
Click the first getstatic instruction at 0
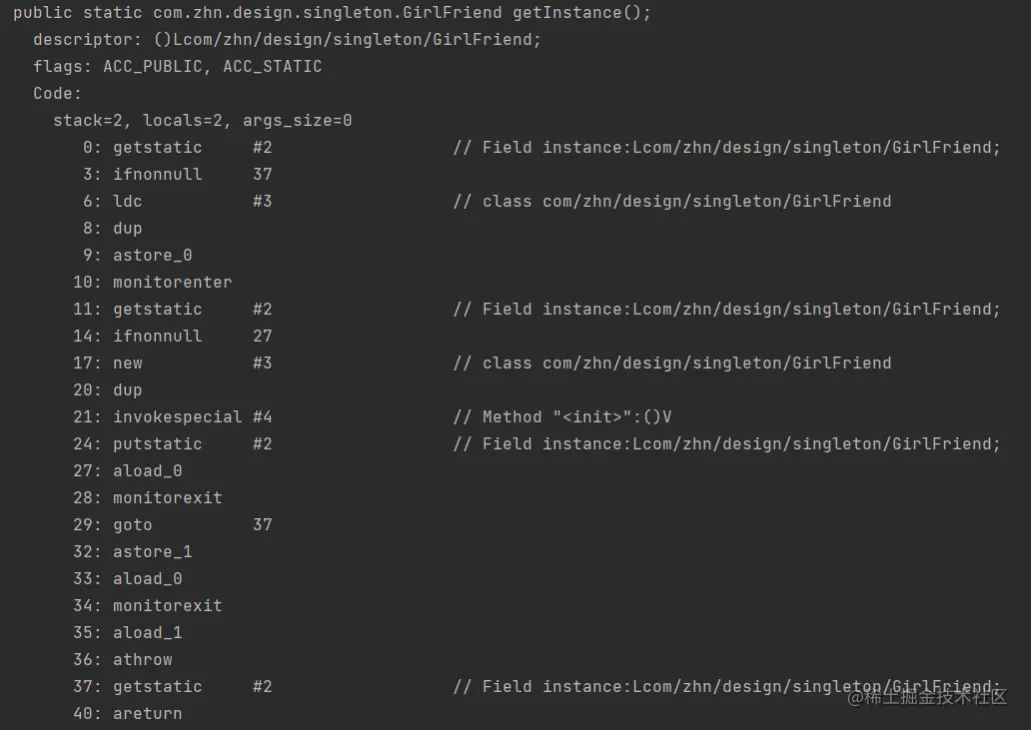pyautogui.click(x=157, y=148)
